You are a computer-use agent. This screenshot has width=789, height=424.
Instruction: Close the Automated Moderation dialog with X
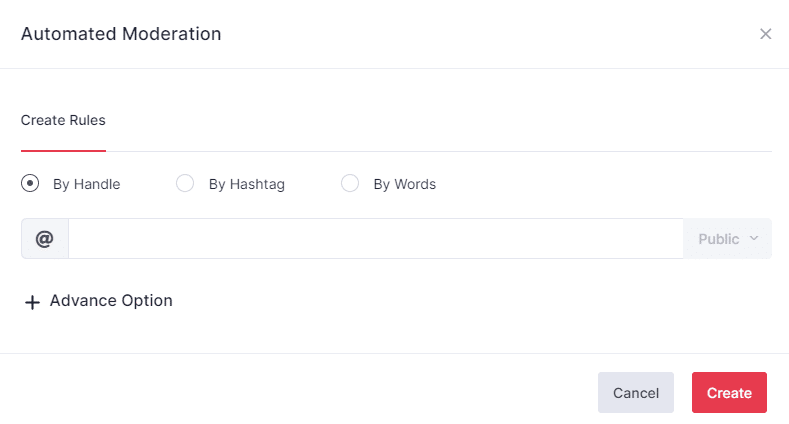[765, 34]
